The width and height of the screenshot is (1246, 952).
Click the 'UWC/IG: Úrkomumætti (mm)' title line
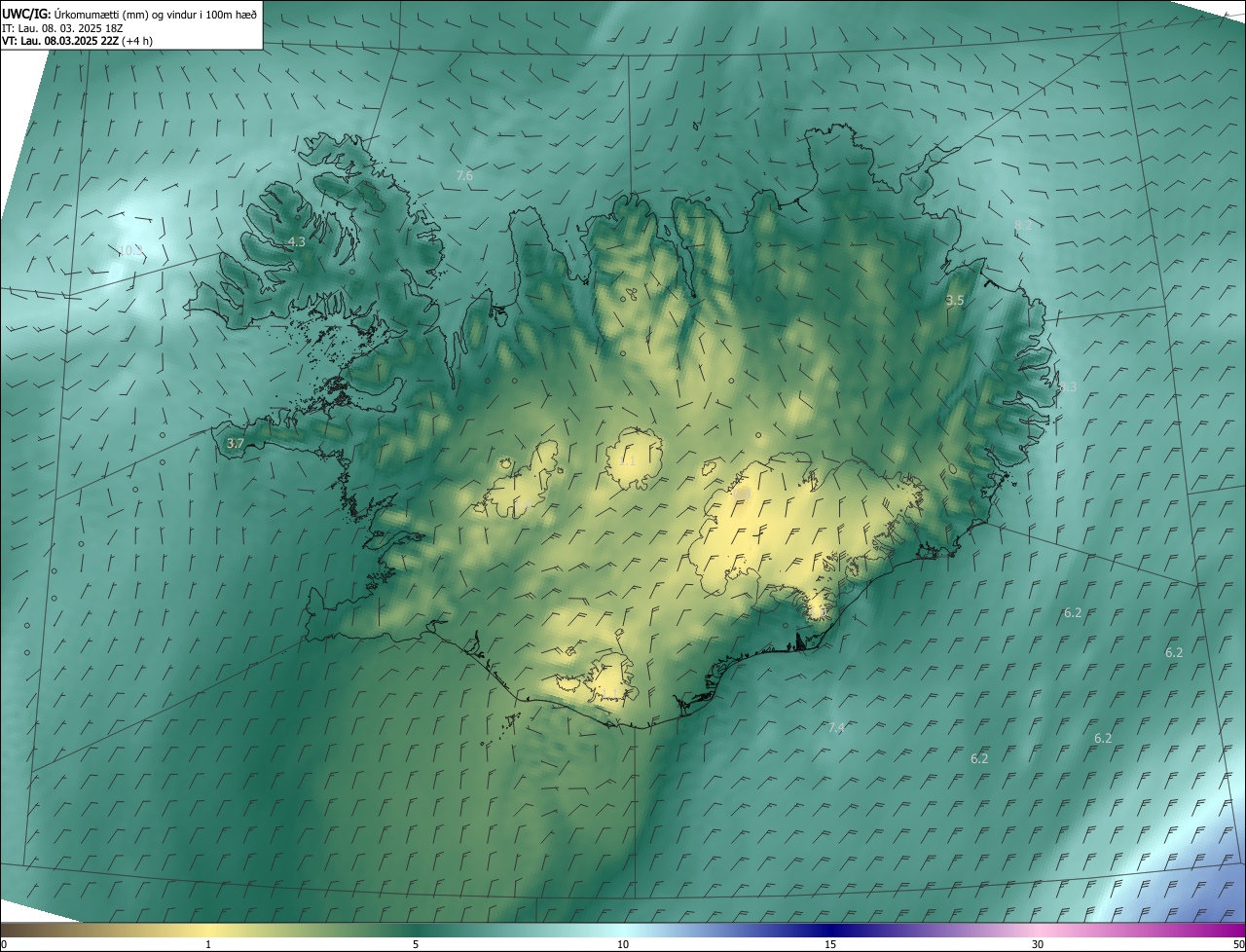(129, 14)
